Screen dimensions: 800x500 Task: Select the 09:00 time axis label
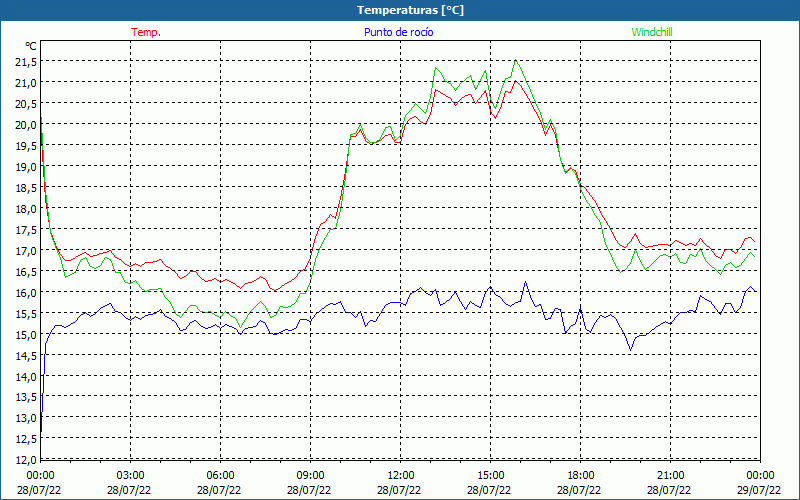click(310, 475)
